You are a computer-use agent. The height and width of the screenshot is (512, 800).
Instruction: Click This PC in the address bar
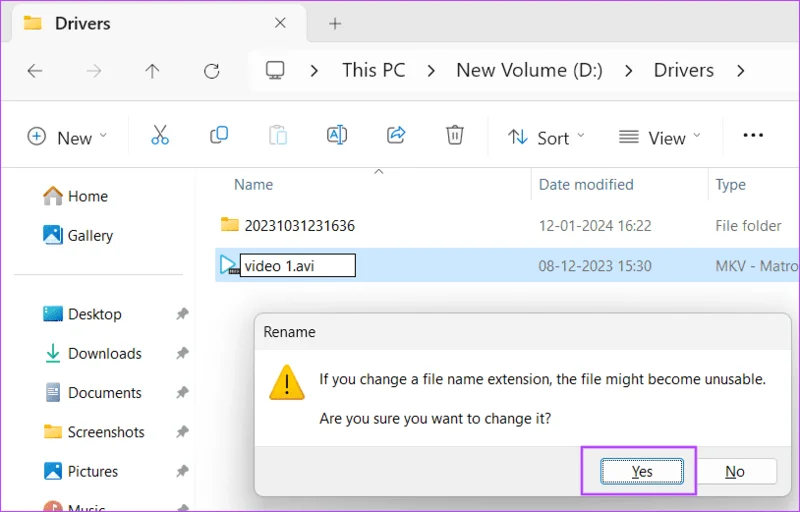[373, 70]
